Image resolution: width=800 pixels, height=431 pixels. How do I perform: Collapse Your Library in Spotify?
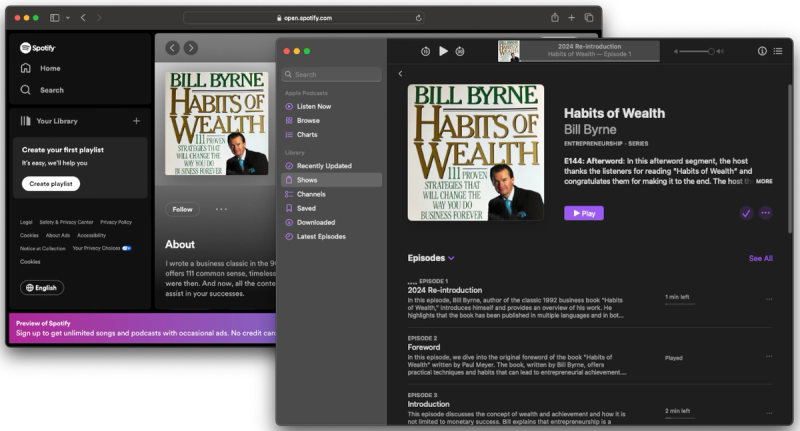coord(49,121)
